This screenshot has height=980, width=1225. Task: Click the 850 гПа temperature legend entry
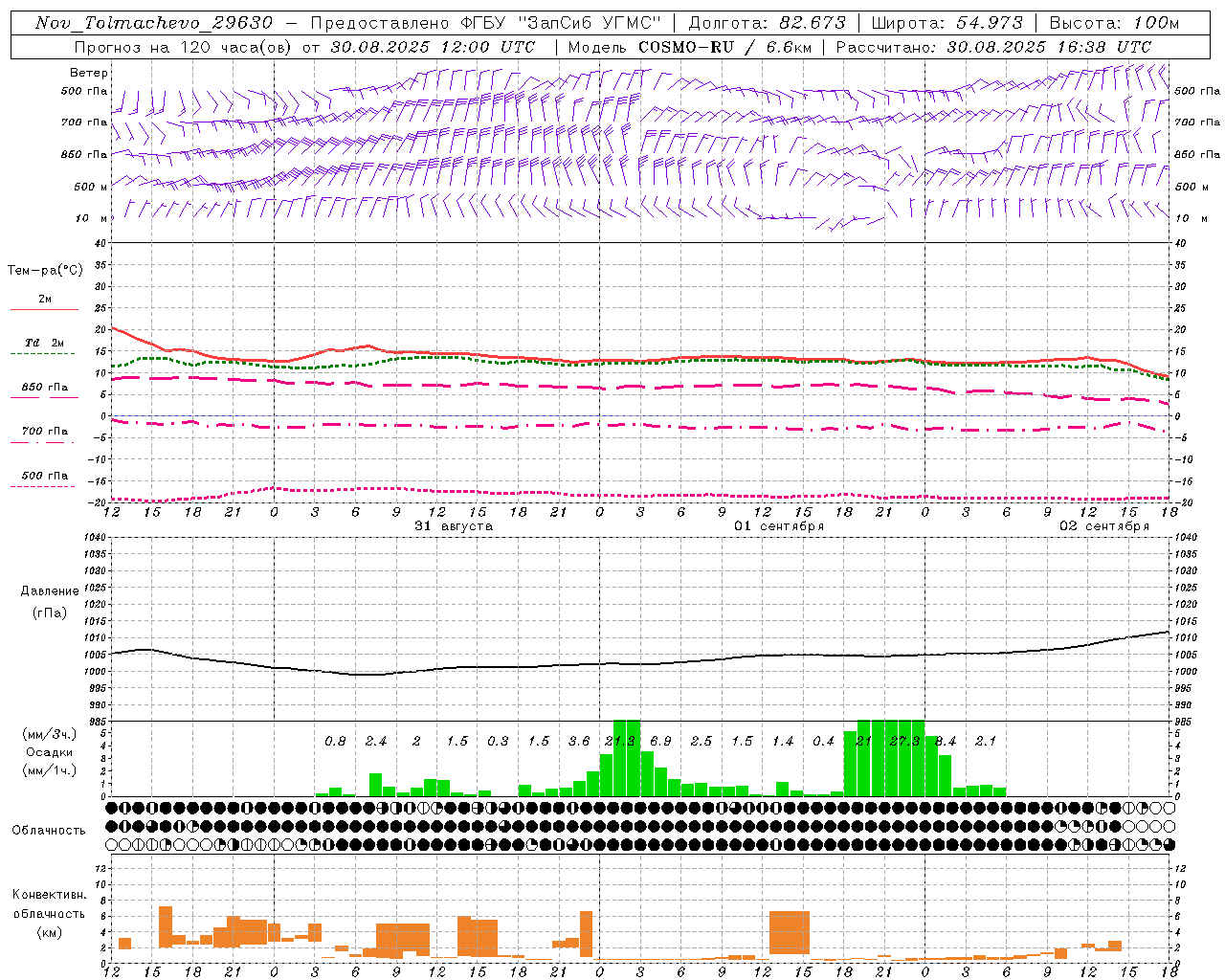tap(45, 387)
